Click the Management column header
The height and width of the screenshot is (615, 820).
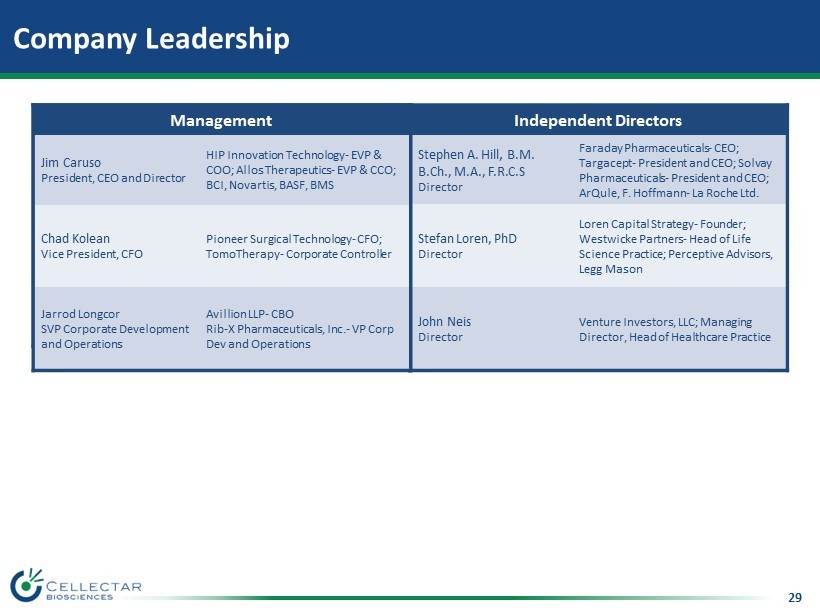pos(221,120)
